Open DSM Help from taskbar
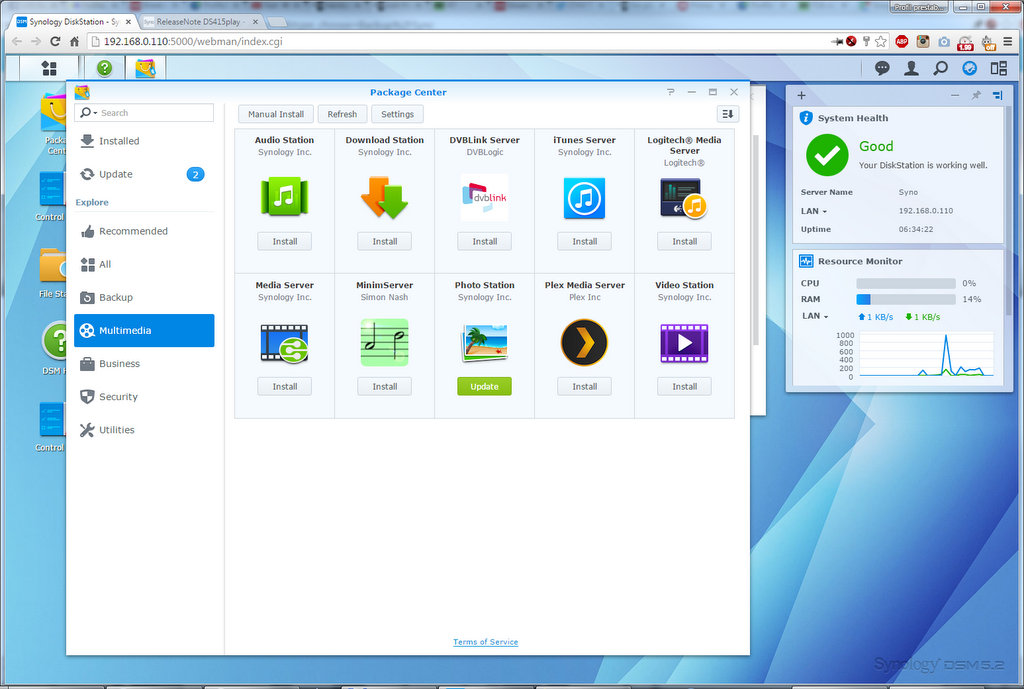 tap(104, 68)
